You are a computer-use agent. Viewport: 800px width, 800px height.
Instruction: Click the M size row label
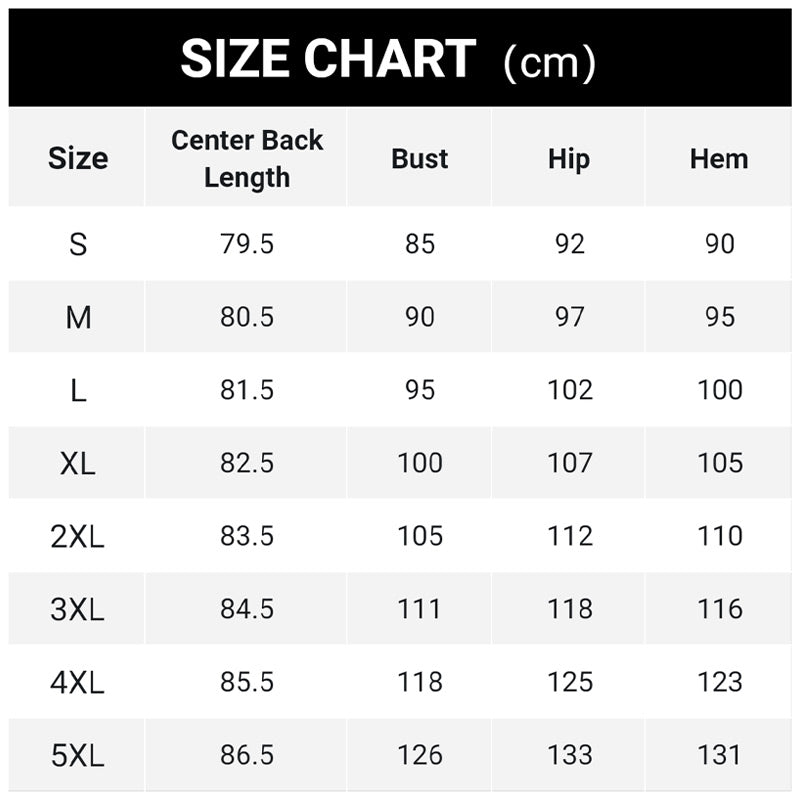click(x=78, y=317)
